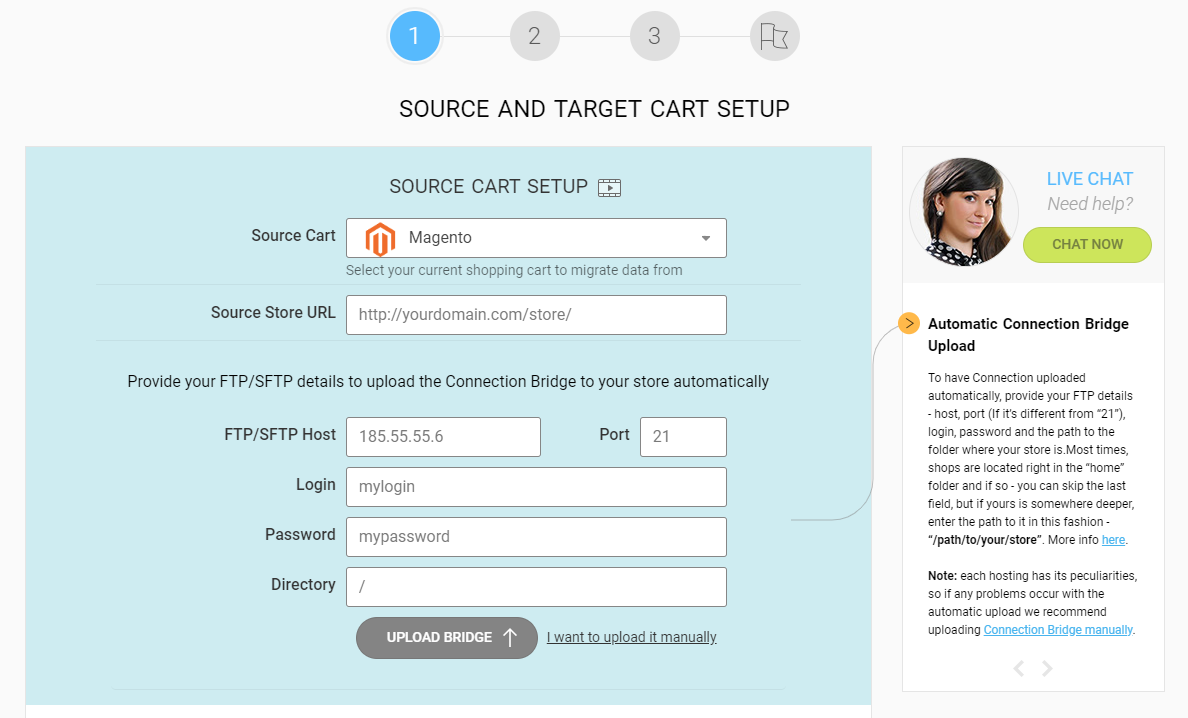Image resolution: width=1188 pixels, height=718 pixels.
Task: Click the orange arrow bullet next to Automatic Connection Bridge
Action: coord(908,323)
